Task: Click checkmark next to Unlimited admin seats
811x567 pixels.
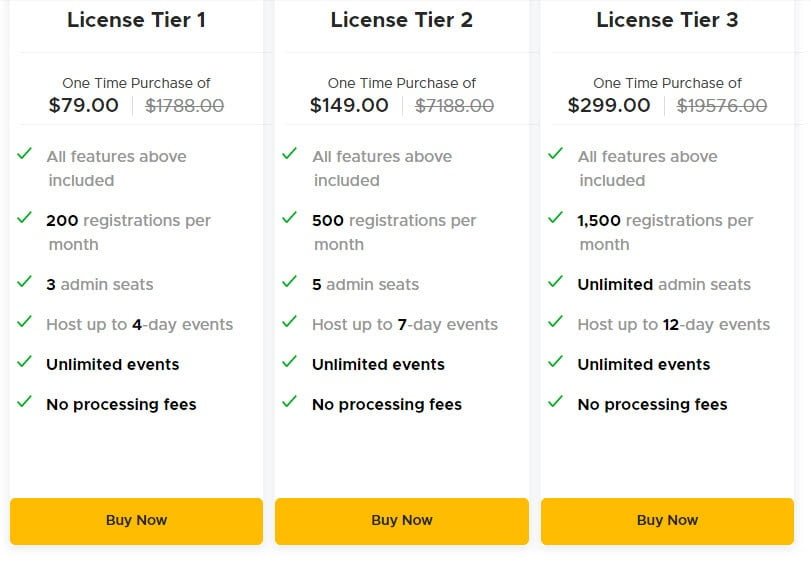Action: [555, 282]
